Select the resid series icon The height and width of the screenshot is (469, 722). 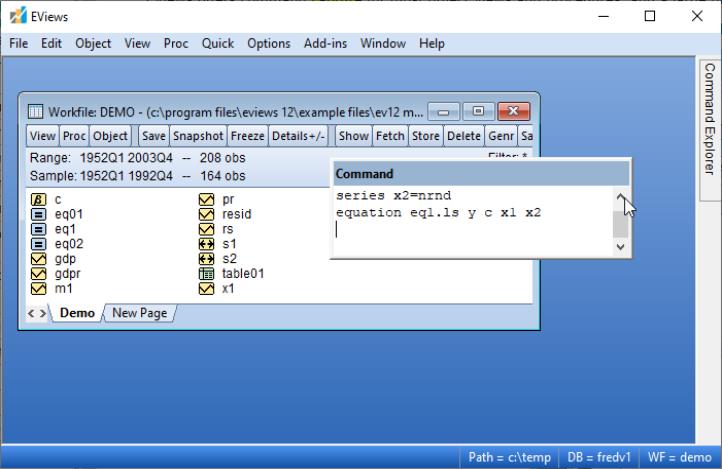207,214
